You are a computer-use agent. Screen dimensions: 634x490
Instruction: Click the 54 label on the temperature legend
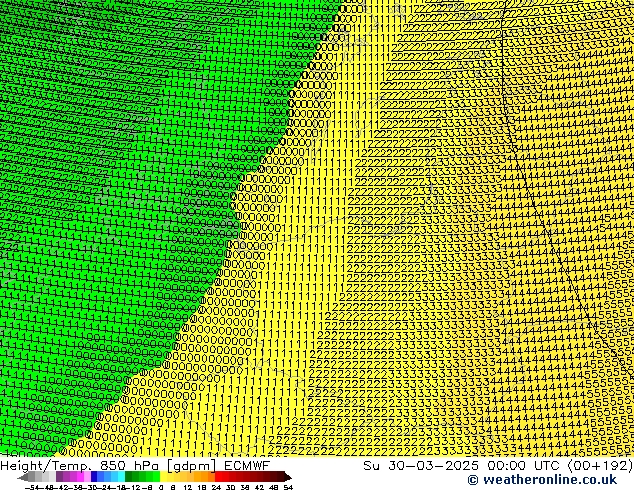pos(288,487)
